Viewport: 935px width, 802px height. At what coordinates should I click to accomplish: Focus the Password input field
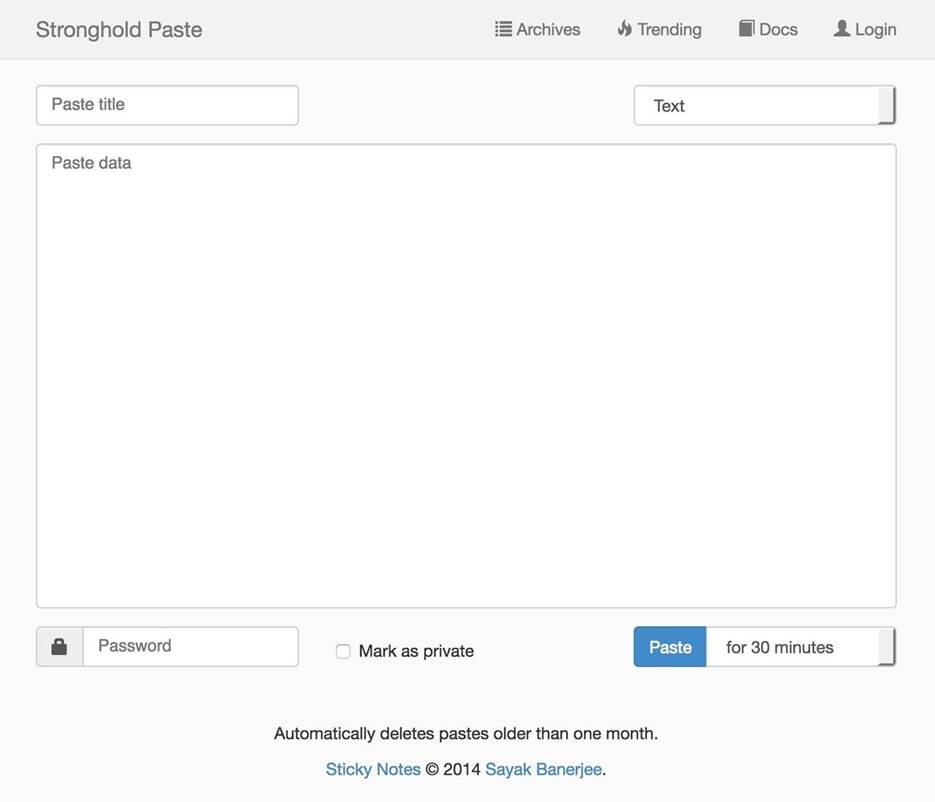click(190, 646)
